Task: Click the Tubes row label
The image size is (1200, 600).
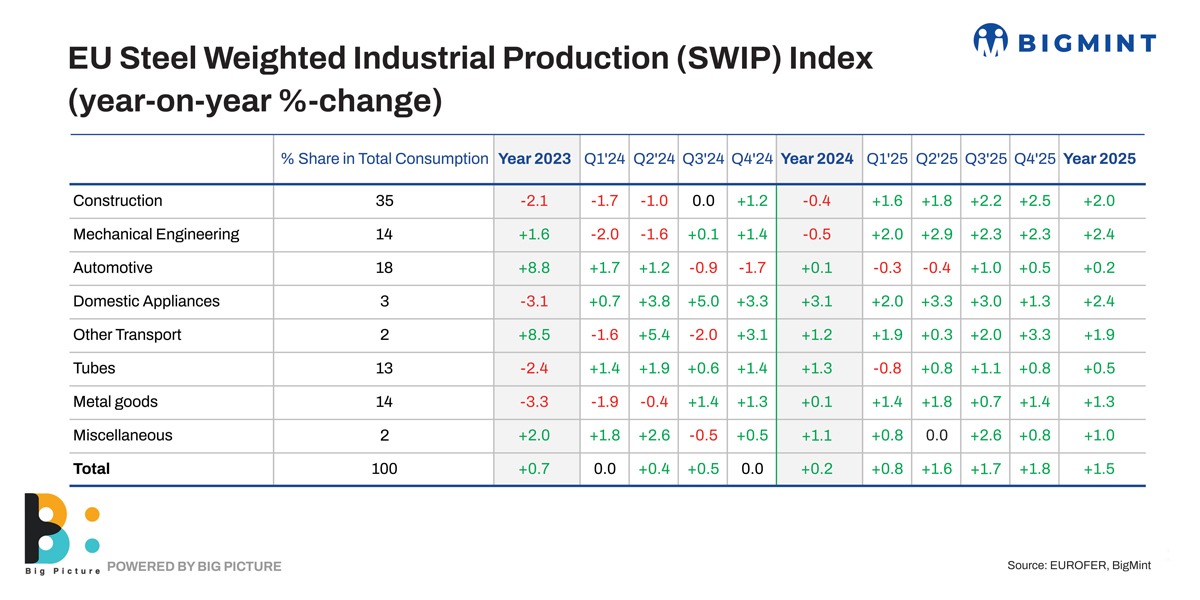Action: click(94, 368)
